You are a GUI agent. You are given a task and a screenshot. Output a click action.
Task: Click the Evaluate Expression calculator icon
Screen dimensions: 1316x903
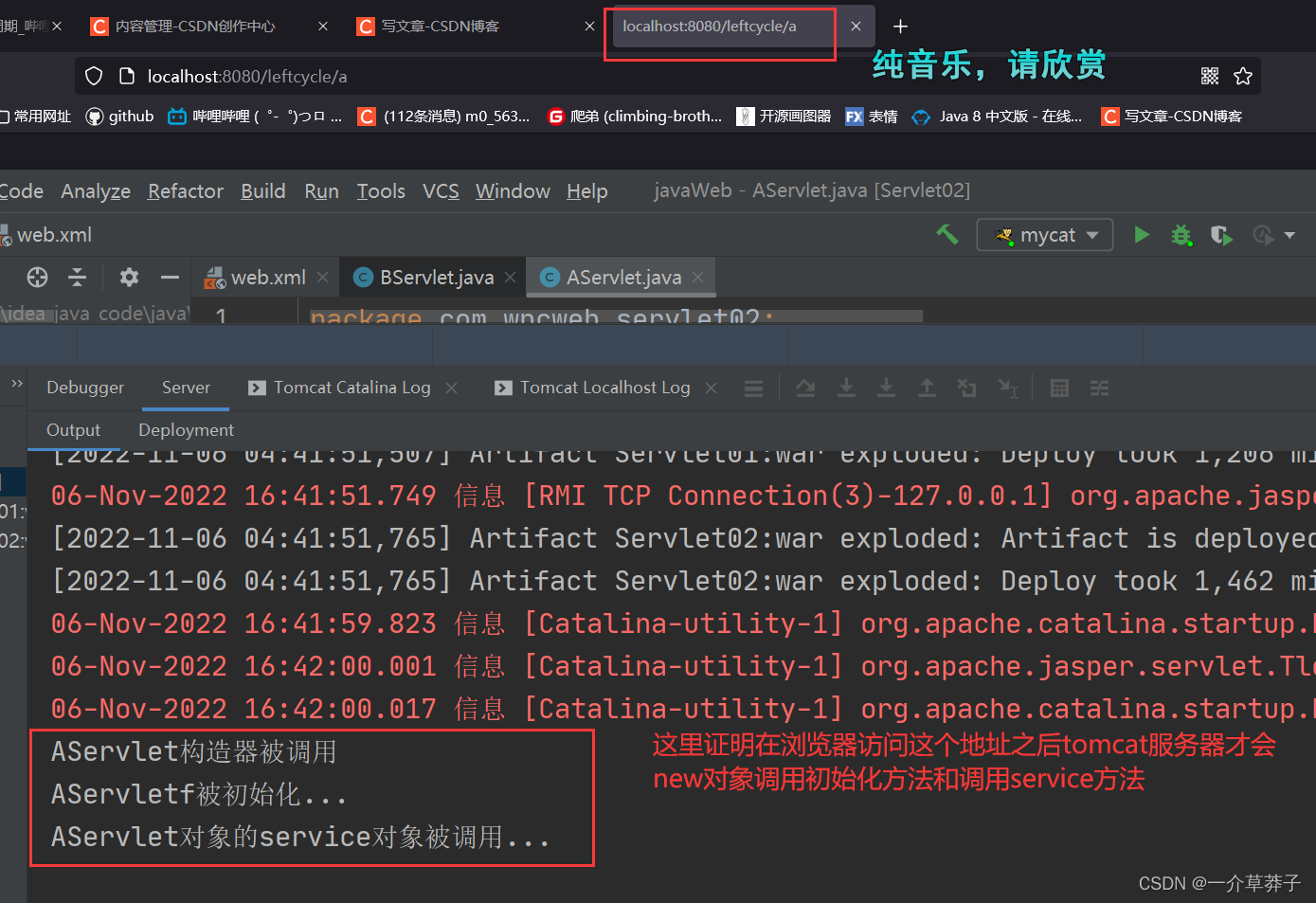[x=1059, y=388]
